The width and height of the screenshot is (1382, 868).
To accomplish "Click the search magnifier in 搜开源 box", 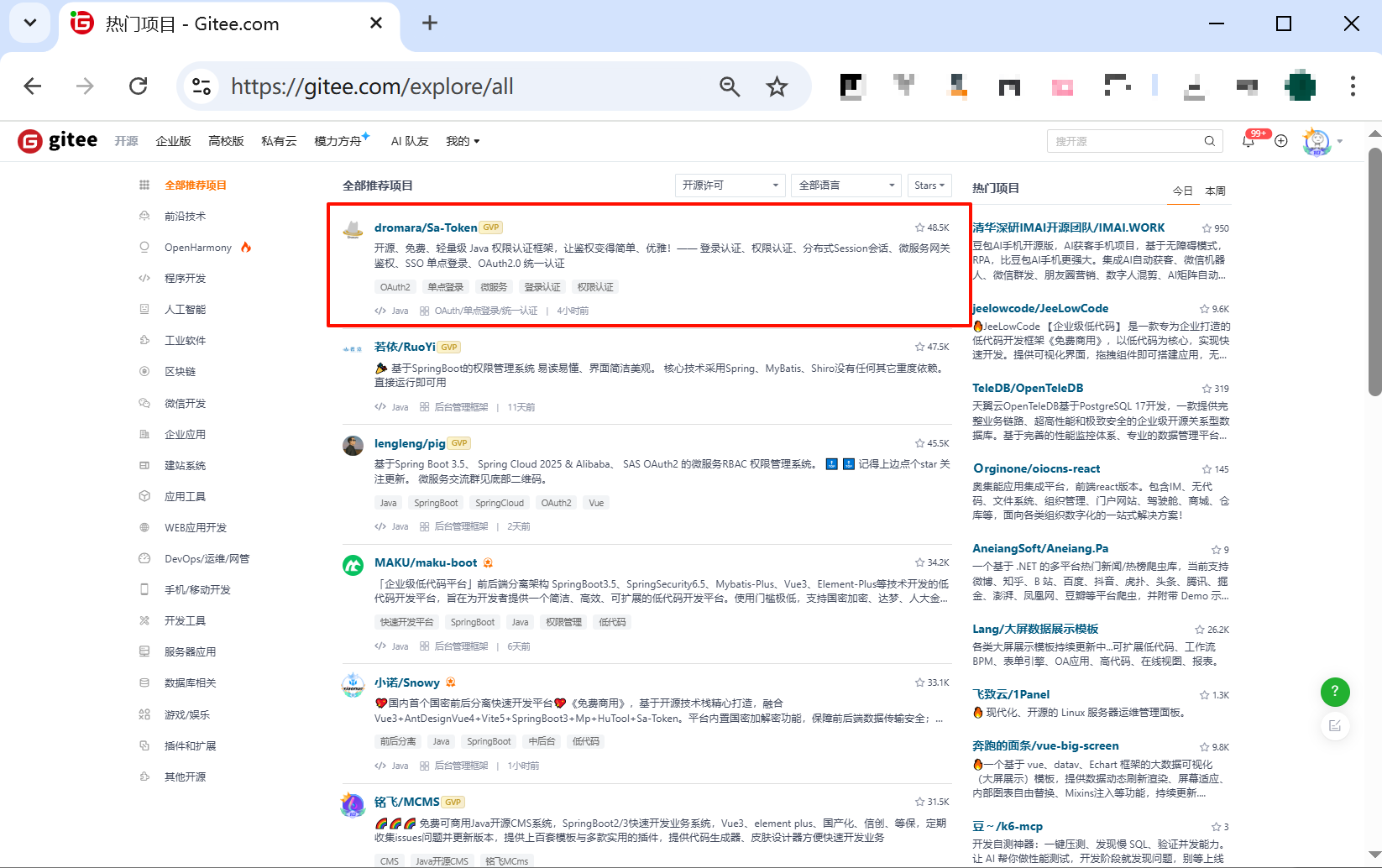I will click(x=1209, y=141).
